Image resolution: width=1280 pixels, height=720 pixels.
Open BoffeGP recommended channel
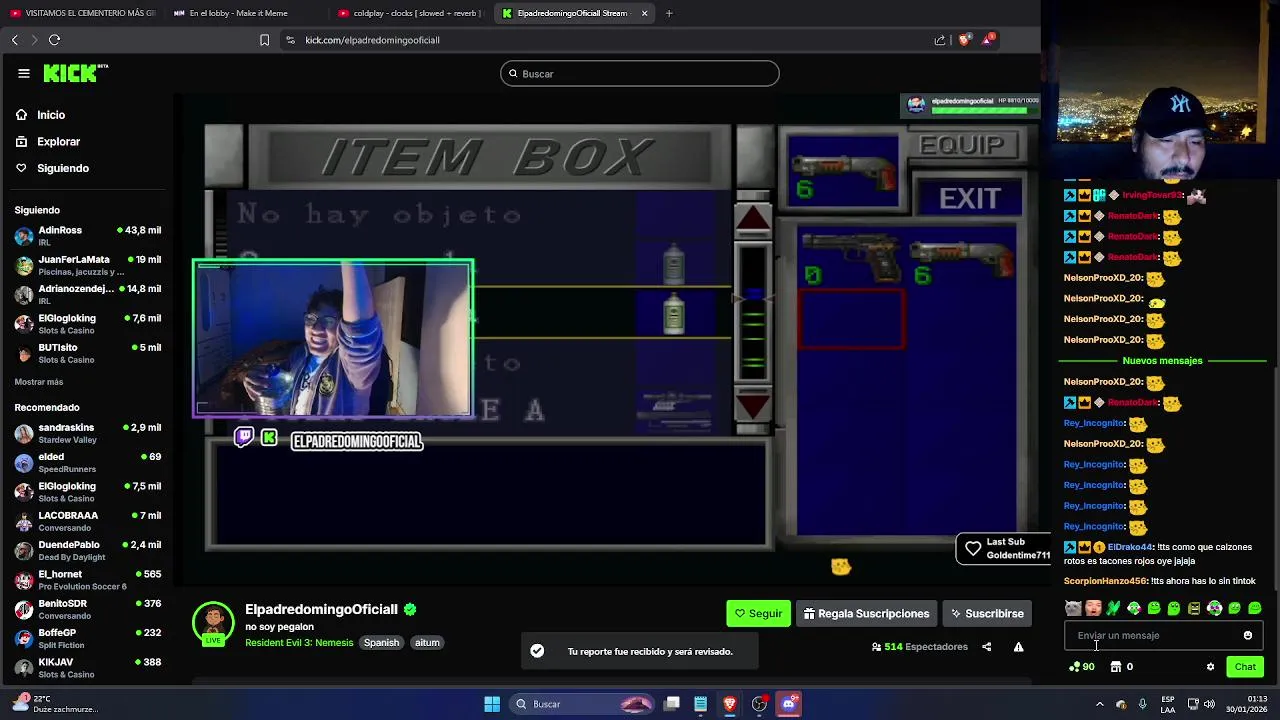(x=88, y=638)
